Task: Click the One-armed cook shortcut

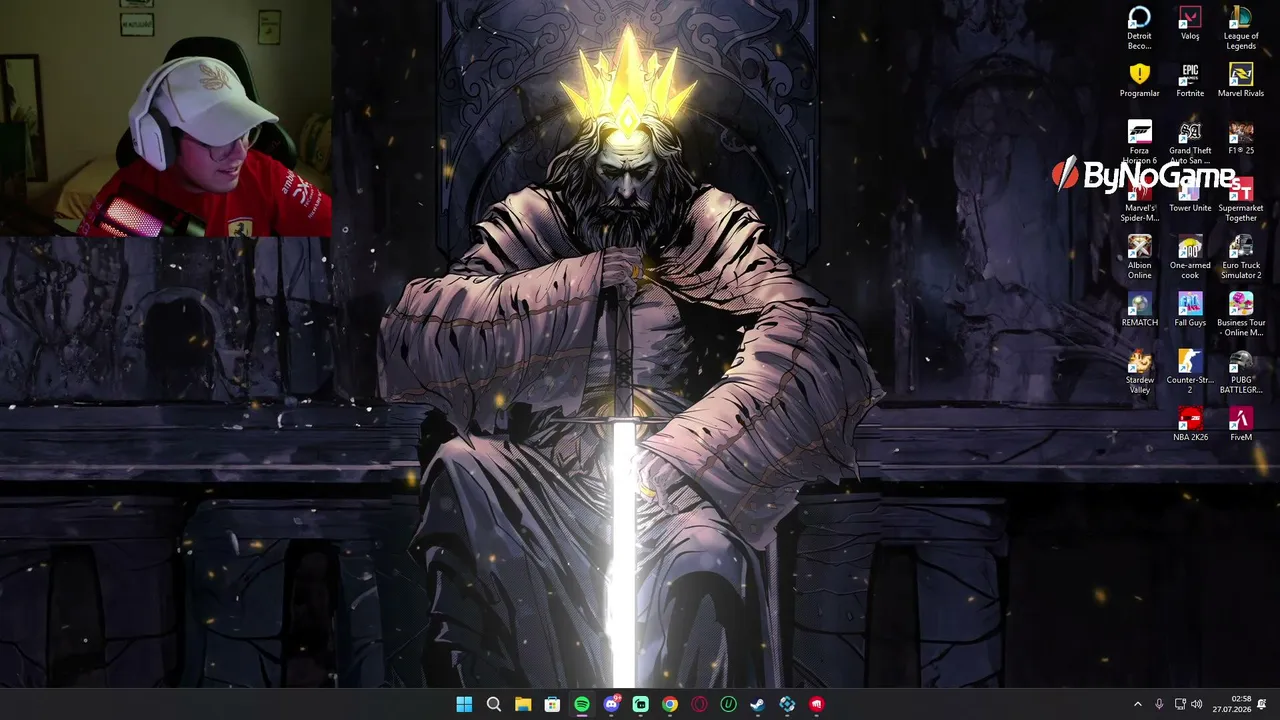Action: [1190, 257]
